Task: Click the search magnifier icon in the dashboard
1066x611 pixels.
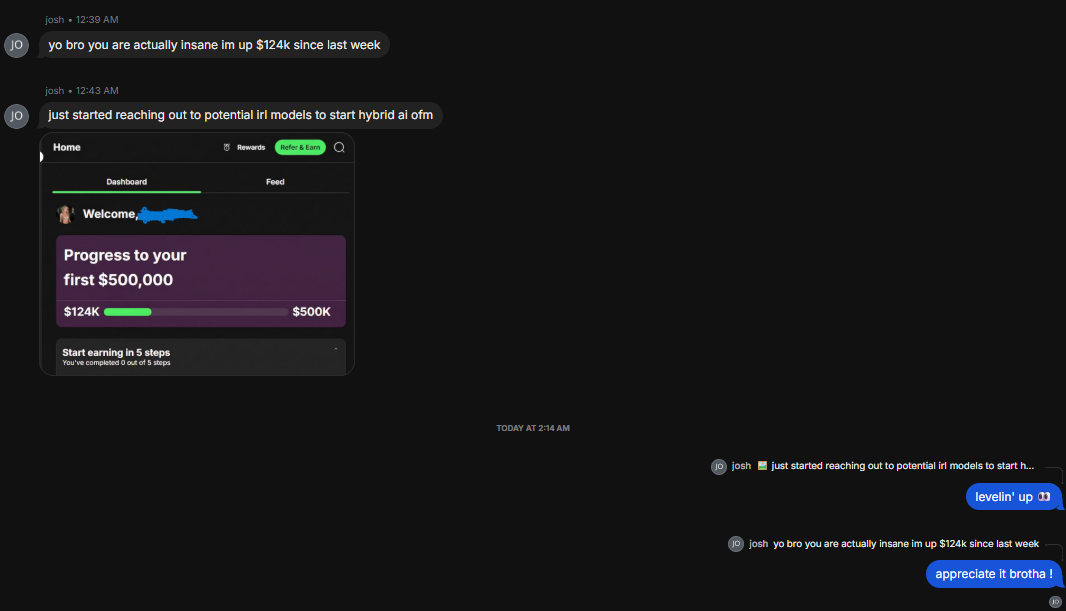Action: tap(339, 147)
